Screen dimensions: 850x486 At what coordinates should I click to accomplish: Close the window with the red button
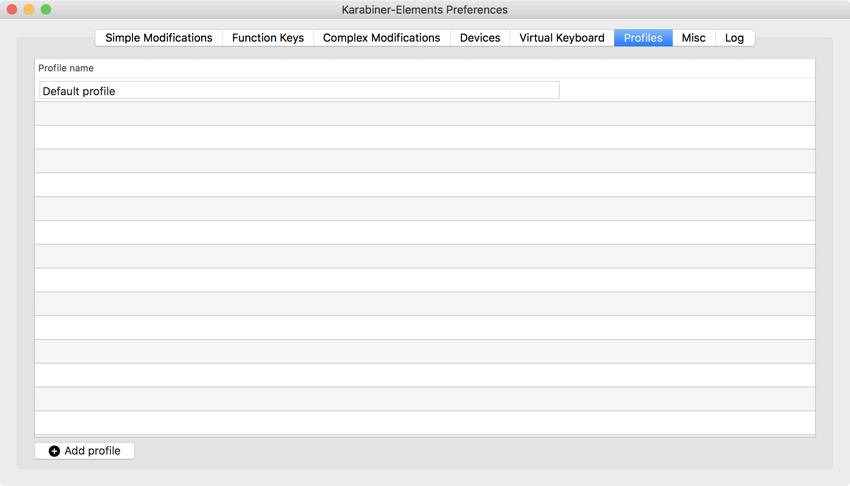(12, 10)
